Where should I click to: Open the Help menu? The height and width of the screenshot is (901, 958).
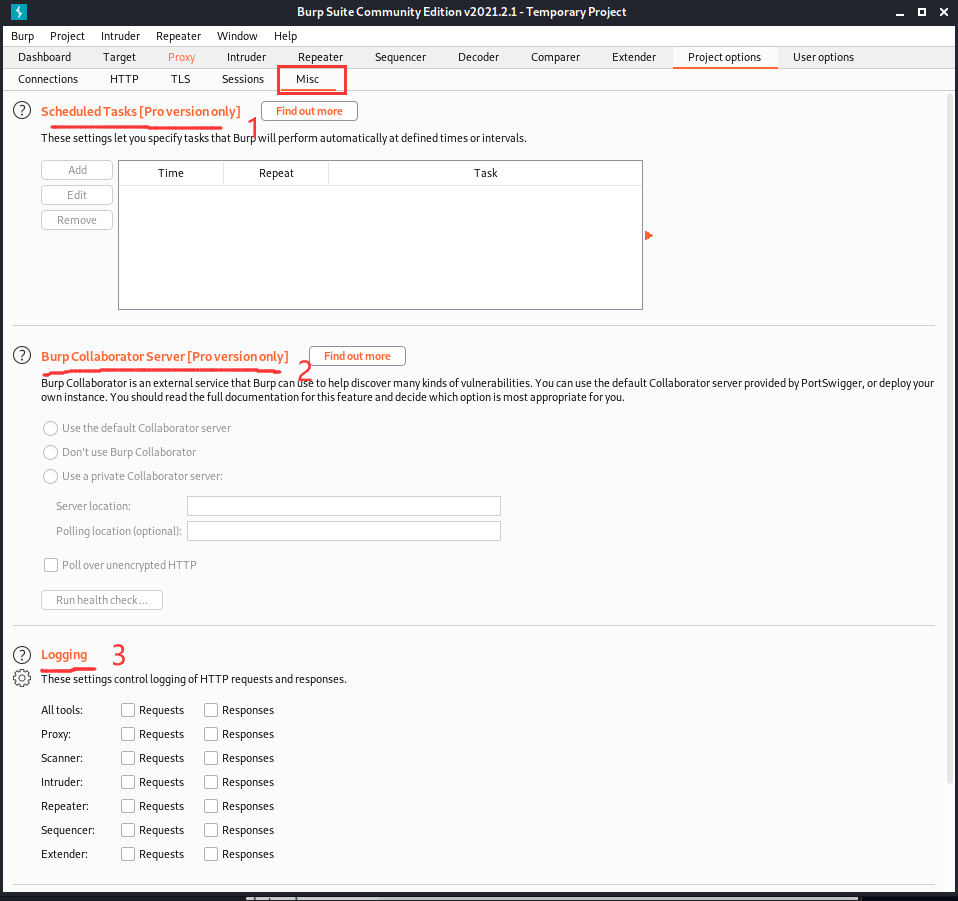point(285,36)
